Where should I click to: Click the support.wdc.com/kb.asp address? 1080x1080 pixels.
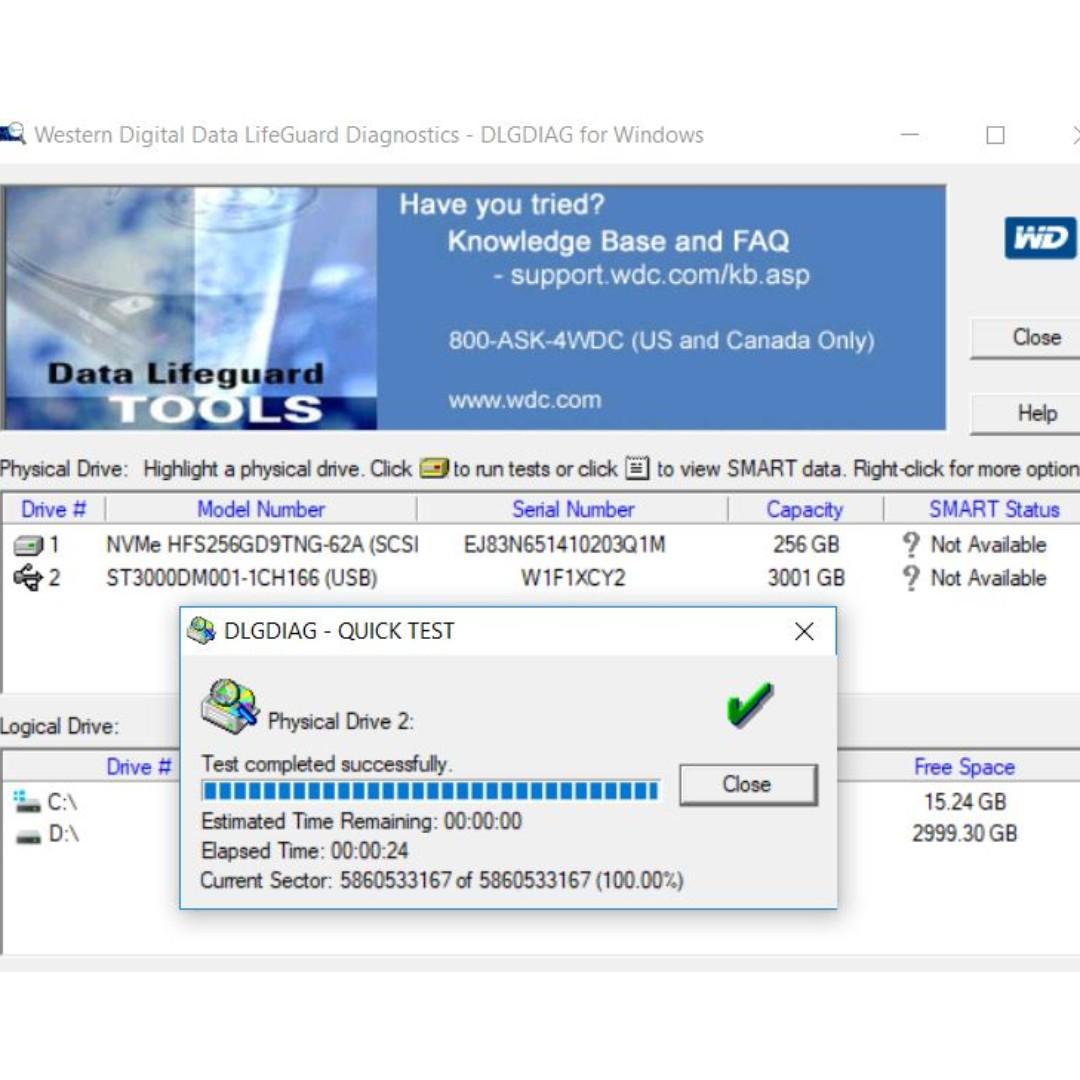pyautogui.click(x=660, y=275)
